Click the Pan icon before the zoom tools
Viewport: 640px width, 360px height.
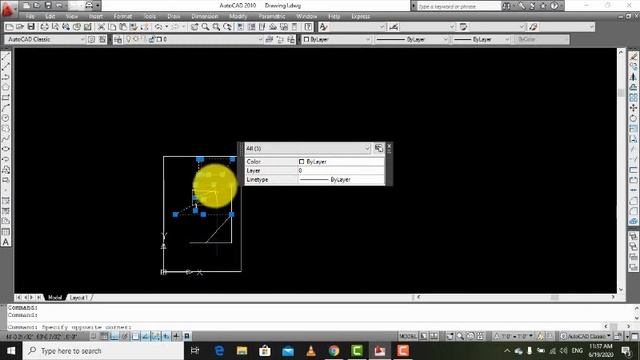194,27
